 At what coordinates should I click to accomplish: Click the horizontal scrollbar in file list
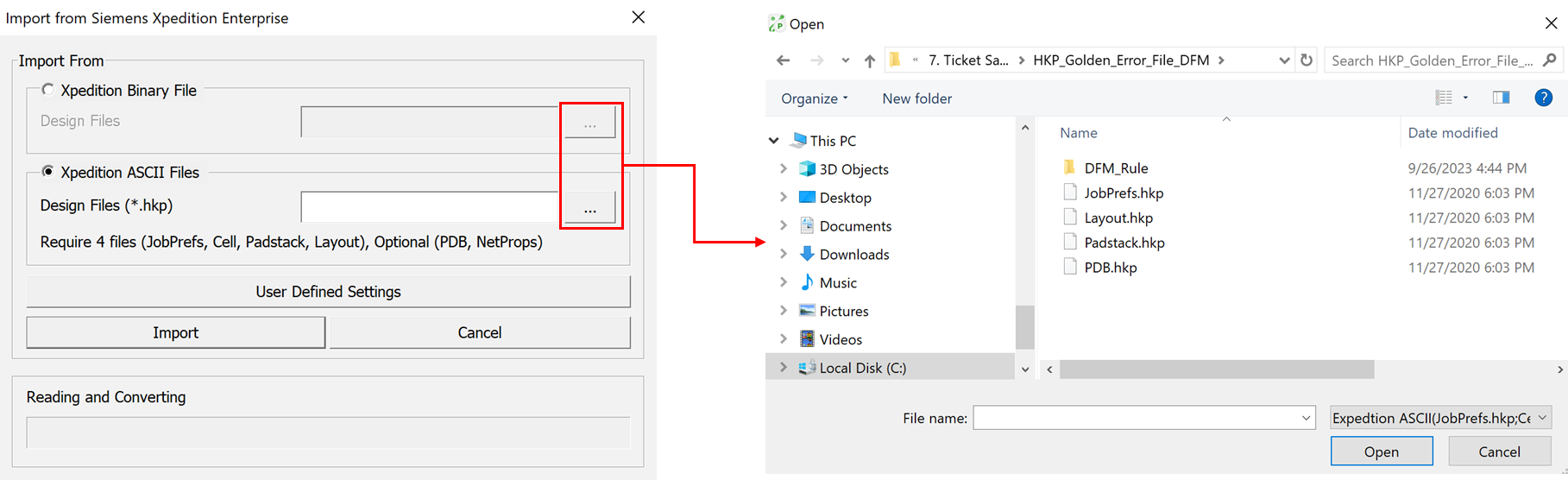point(1217,369)
